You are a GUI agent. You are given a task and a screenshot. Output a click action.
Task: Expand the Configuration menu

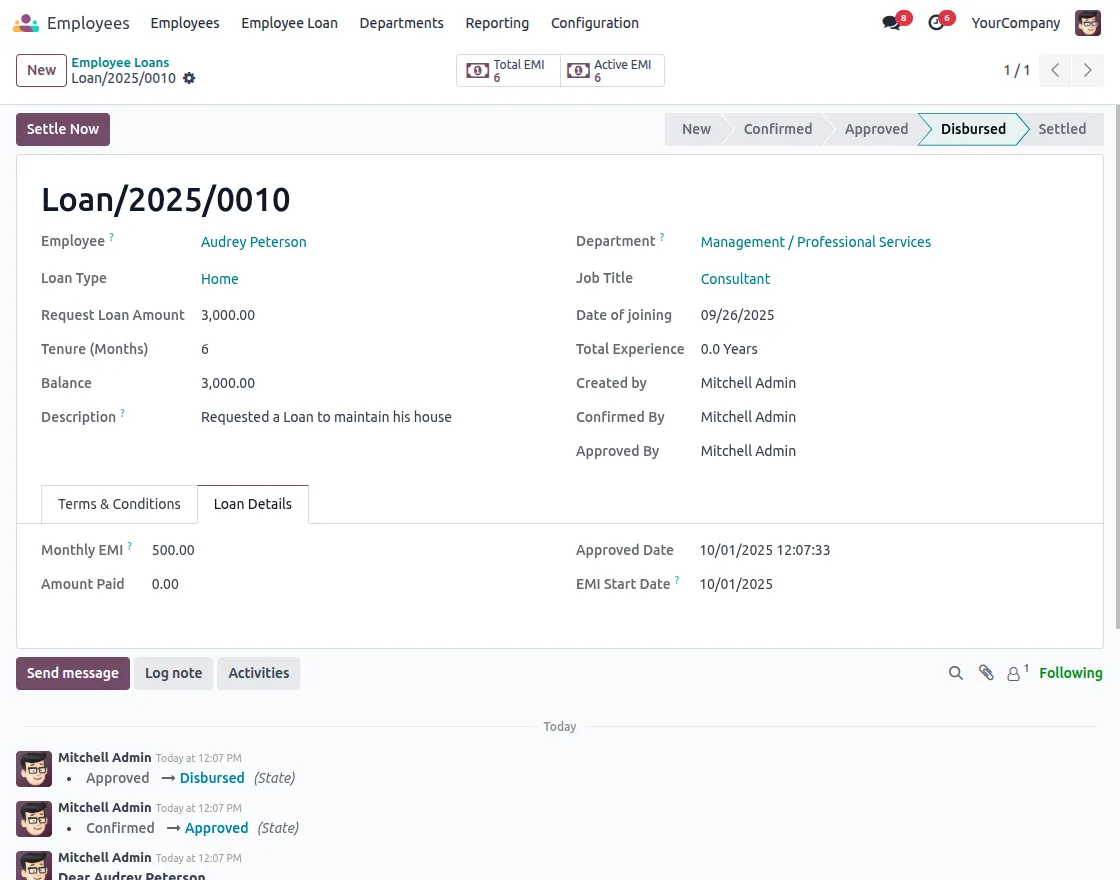click(x=594, y=23)
